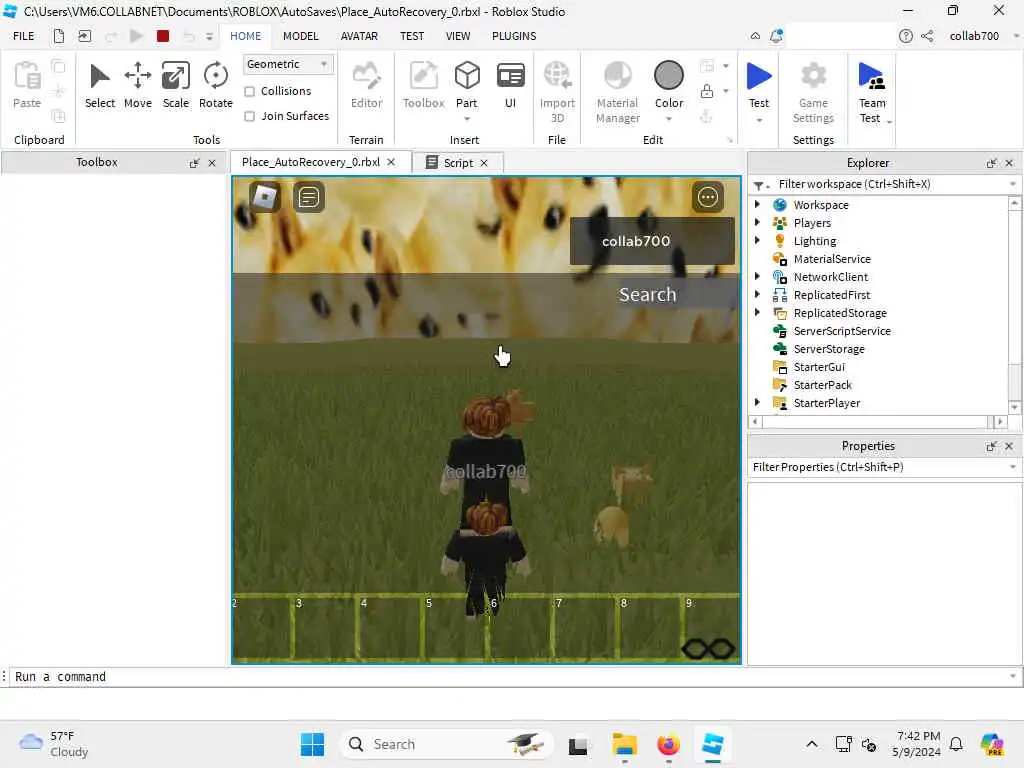Open the FILE menu
The width and height of the screenshot is (1024, 768).
(x=24, y=36)
